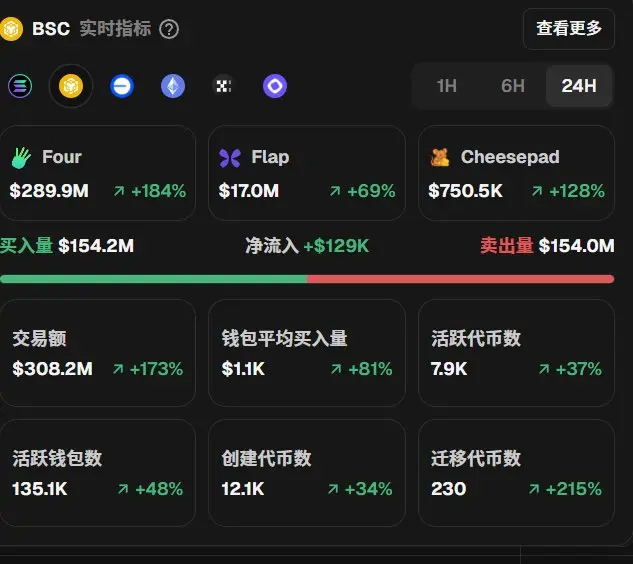Click the Four +184% trend arrow
This screenshot has width=633, height=564.
[x=119, y=191]
